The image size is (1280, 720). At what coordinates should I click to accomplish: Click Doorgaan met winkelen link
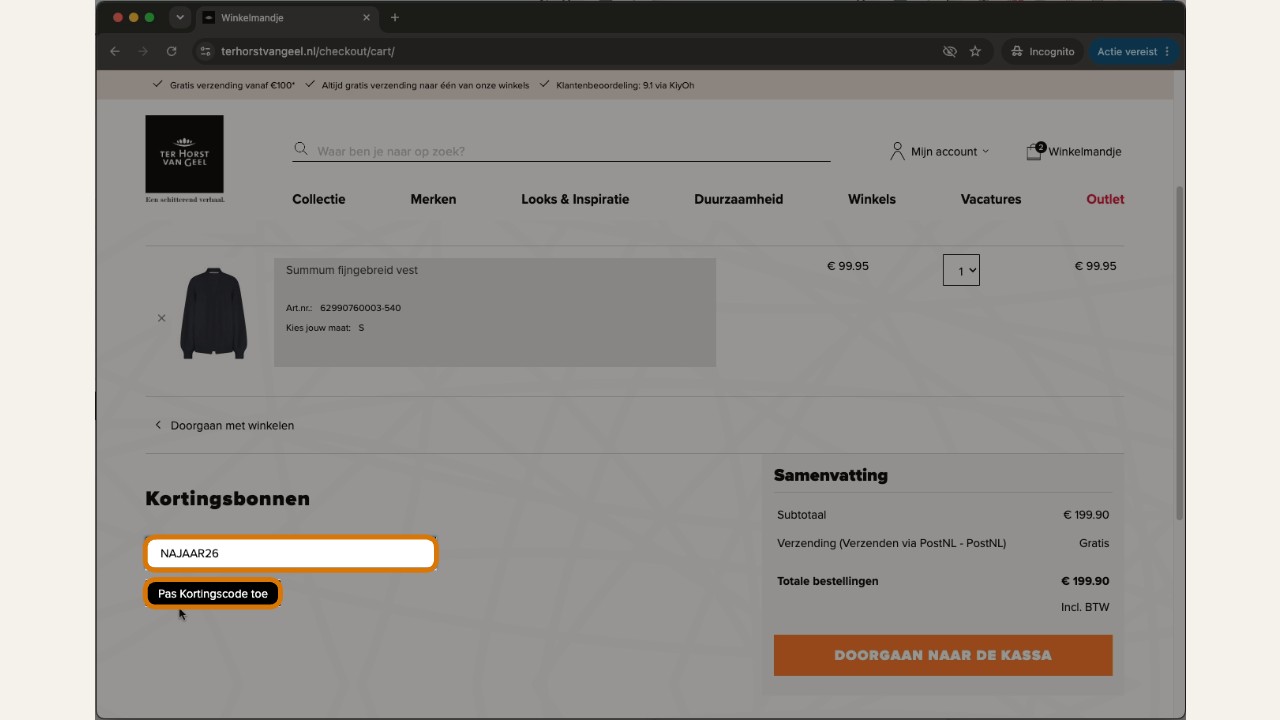[224, 425]
